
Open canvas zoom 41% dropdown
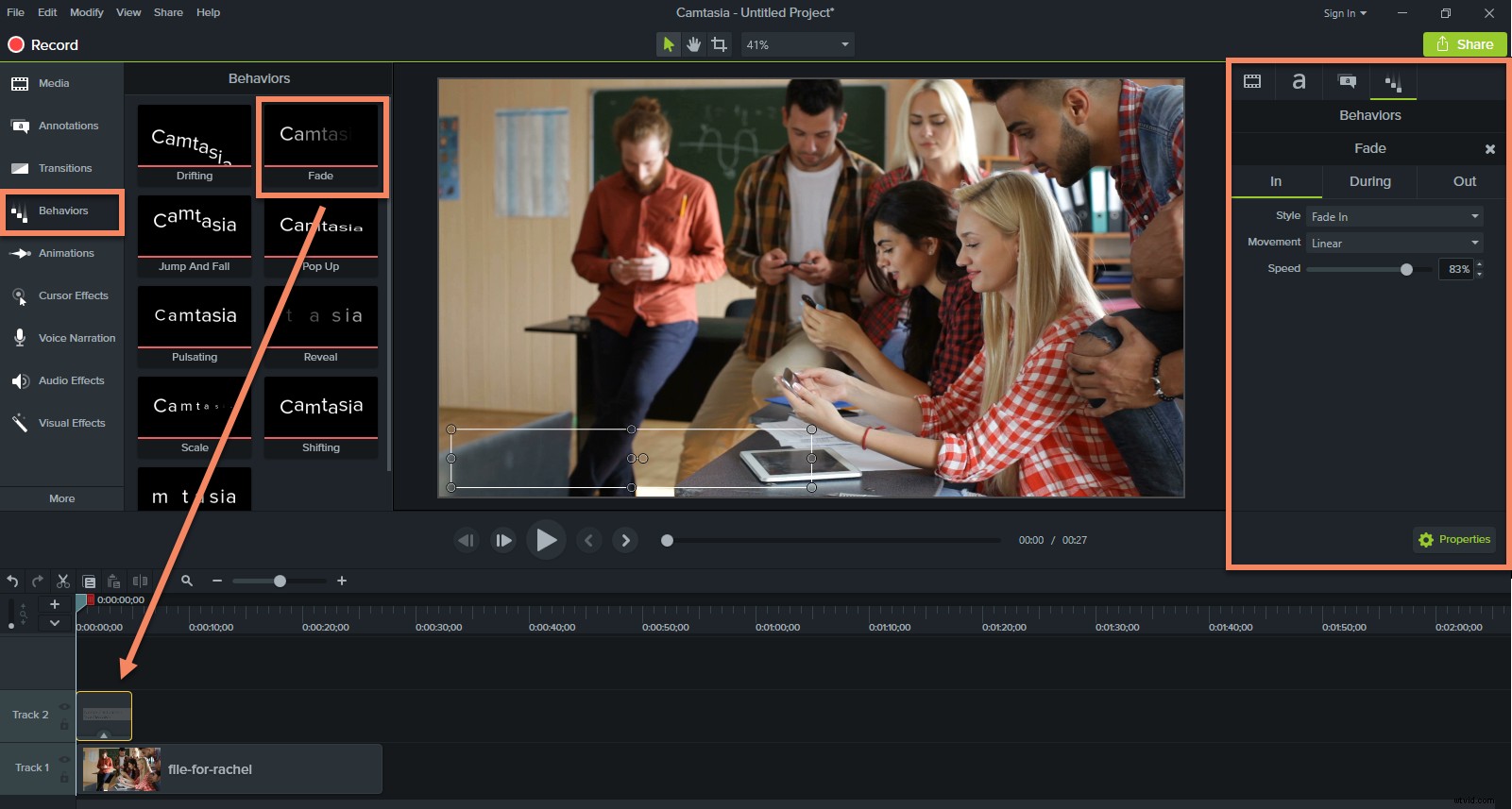click(797, 44)
